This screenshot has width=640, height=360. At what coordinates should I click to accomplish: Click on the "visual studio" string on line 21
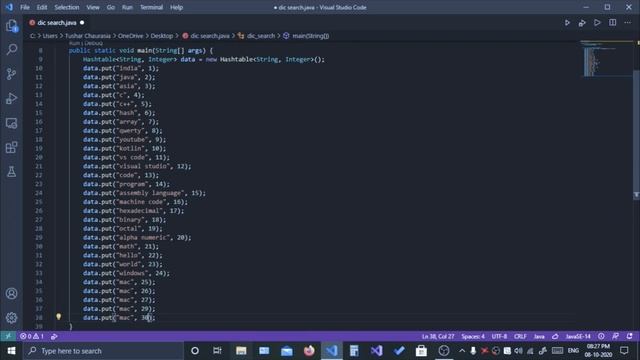(x=143, y=166)
